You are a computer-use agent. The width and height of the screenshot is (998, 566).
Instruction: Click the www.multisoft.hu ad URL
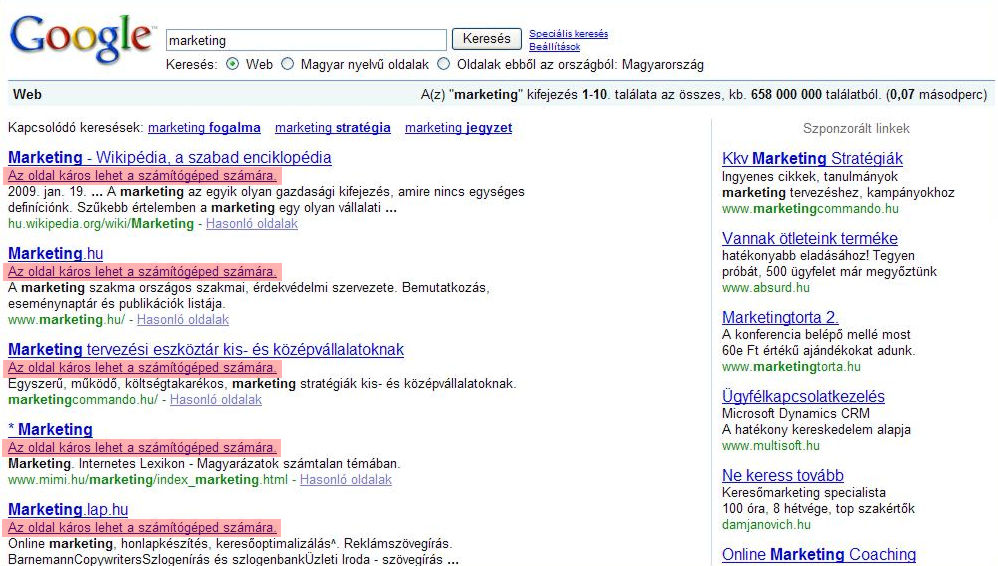(771, 446)
